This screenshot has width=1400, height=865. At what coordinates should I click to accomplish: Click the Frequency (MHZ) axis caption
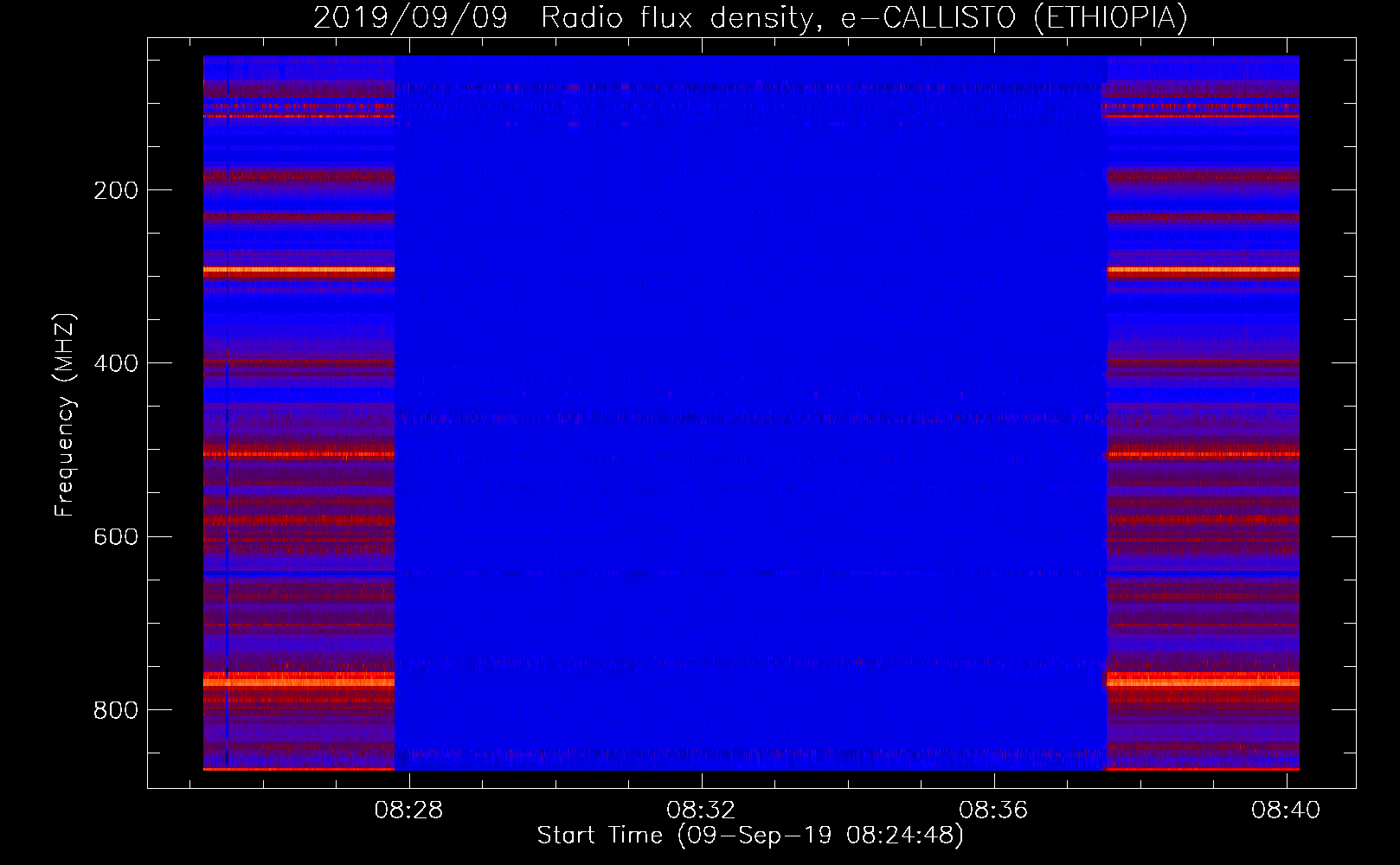[65, 415]
